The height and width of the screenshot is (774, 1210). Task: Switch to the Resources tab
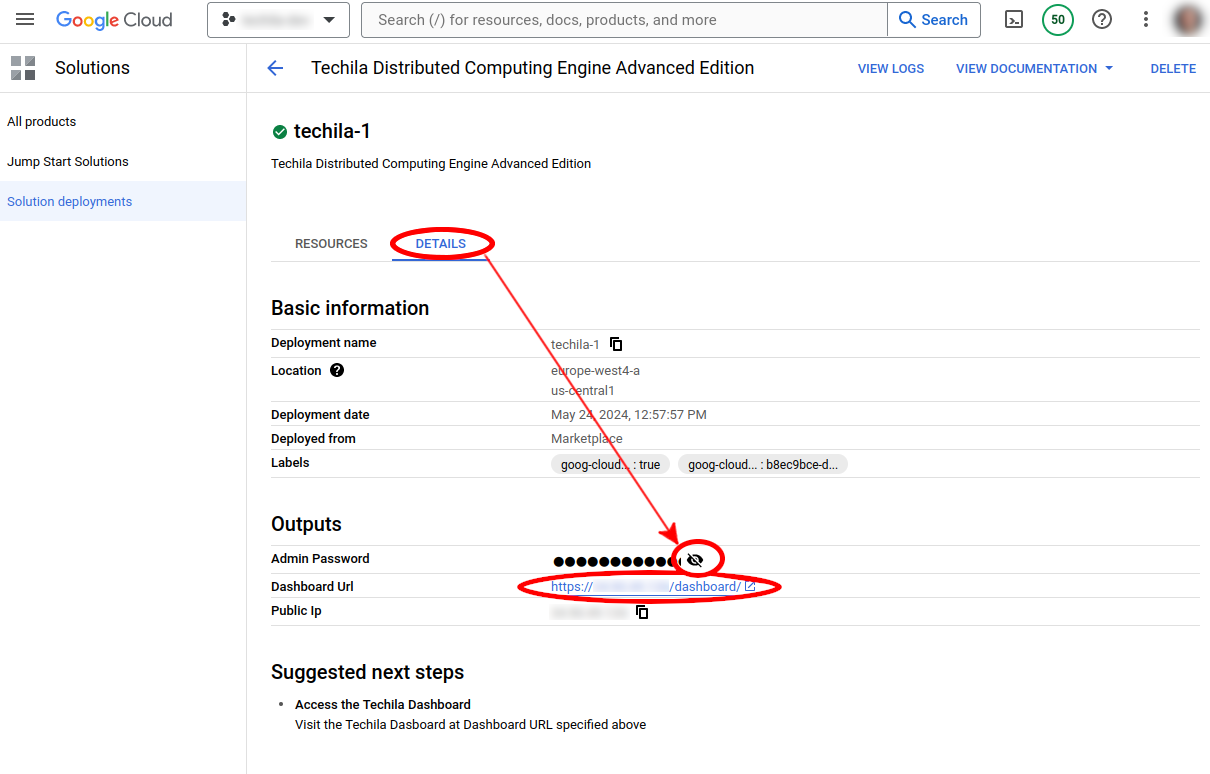pos(331,244)
